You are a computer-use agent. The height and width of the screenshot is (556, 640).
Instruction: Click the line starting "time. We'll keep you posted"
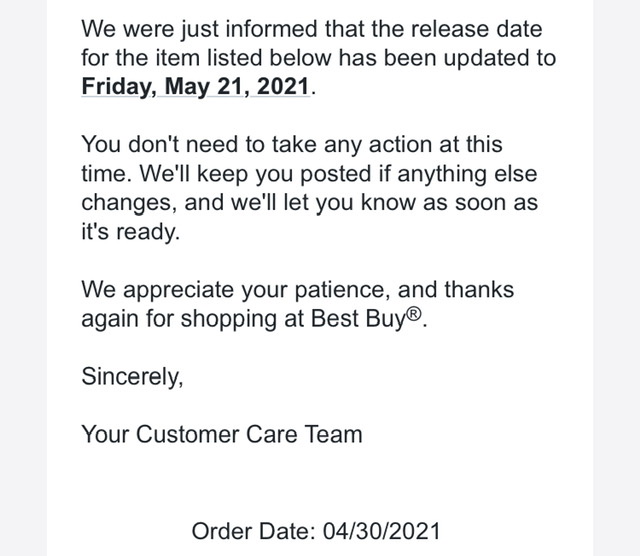(310, 174)
